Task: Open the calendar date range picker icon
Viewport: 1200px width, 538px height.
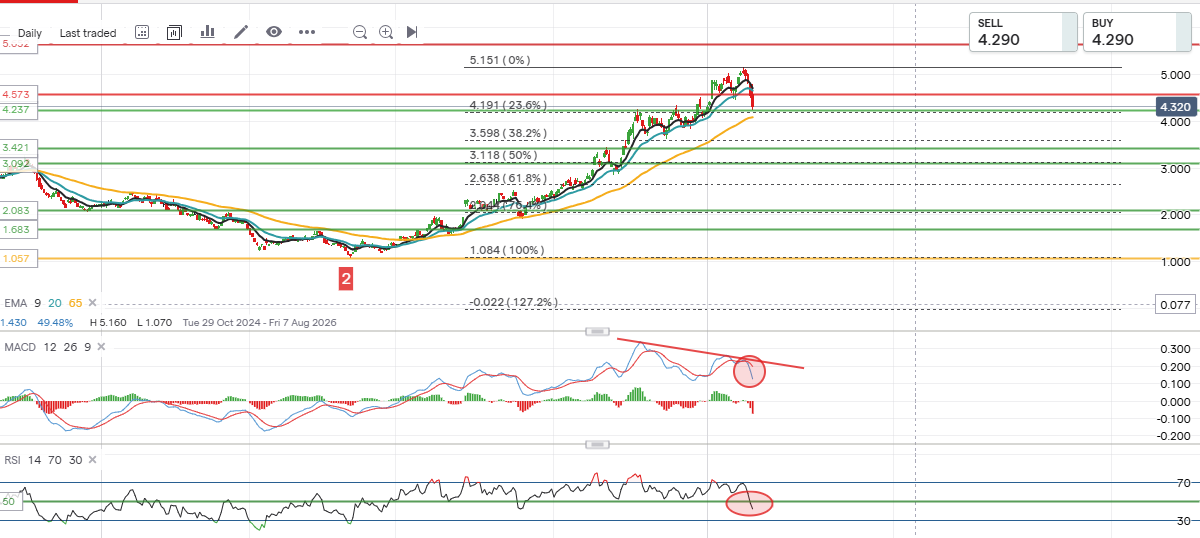Action: (x=142, y=32)
